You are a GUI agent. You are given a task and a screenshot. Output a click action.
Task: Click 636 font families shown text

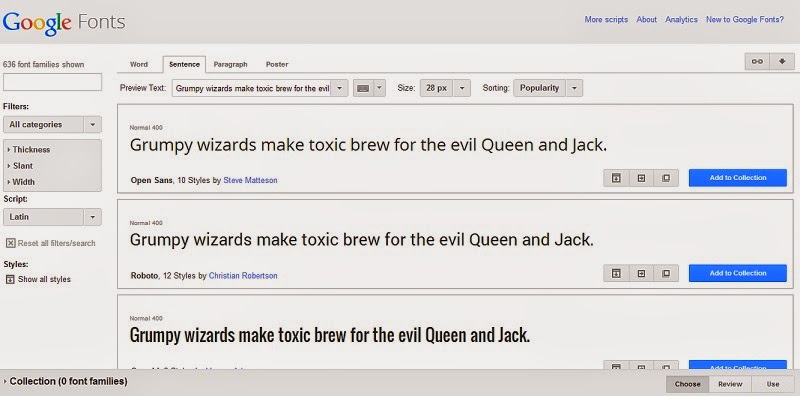[43, 64]
